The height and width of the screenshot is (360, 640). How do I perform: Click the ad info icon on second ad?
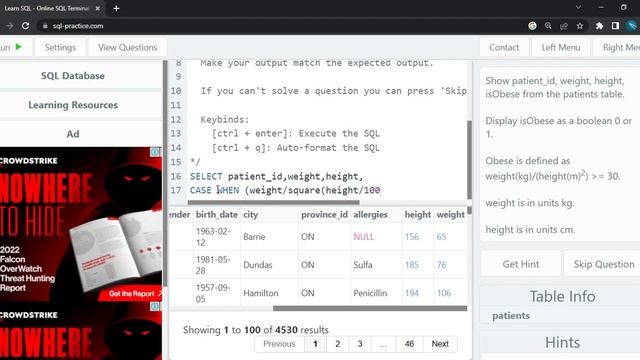click(155, 306)
